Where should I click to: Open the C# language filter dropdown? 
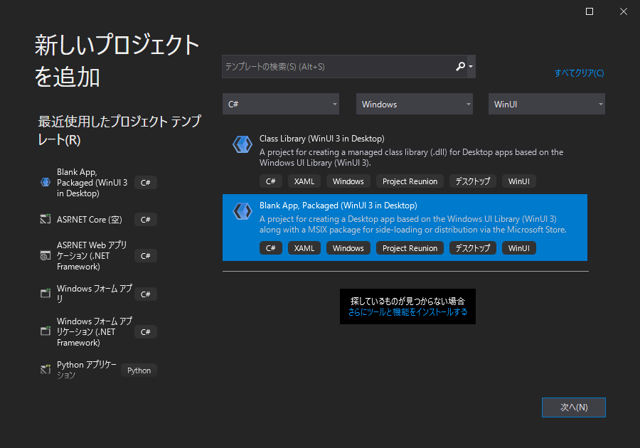pyautogui.click(x=281, y=104)
